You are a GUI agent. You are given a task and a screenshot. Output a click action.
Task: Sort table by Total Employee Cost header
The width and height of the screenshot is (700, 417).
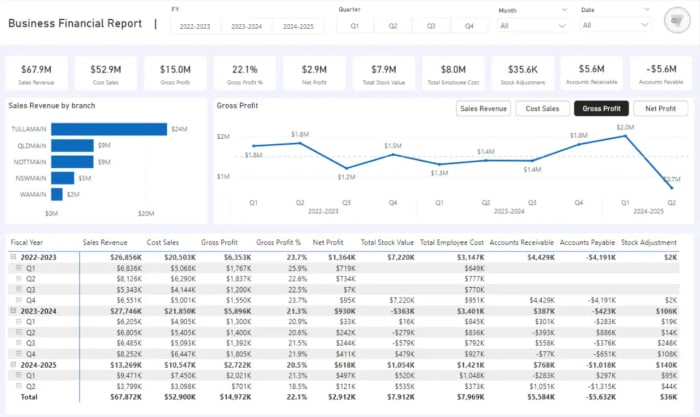pos(452,242)
